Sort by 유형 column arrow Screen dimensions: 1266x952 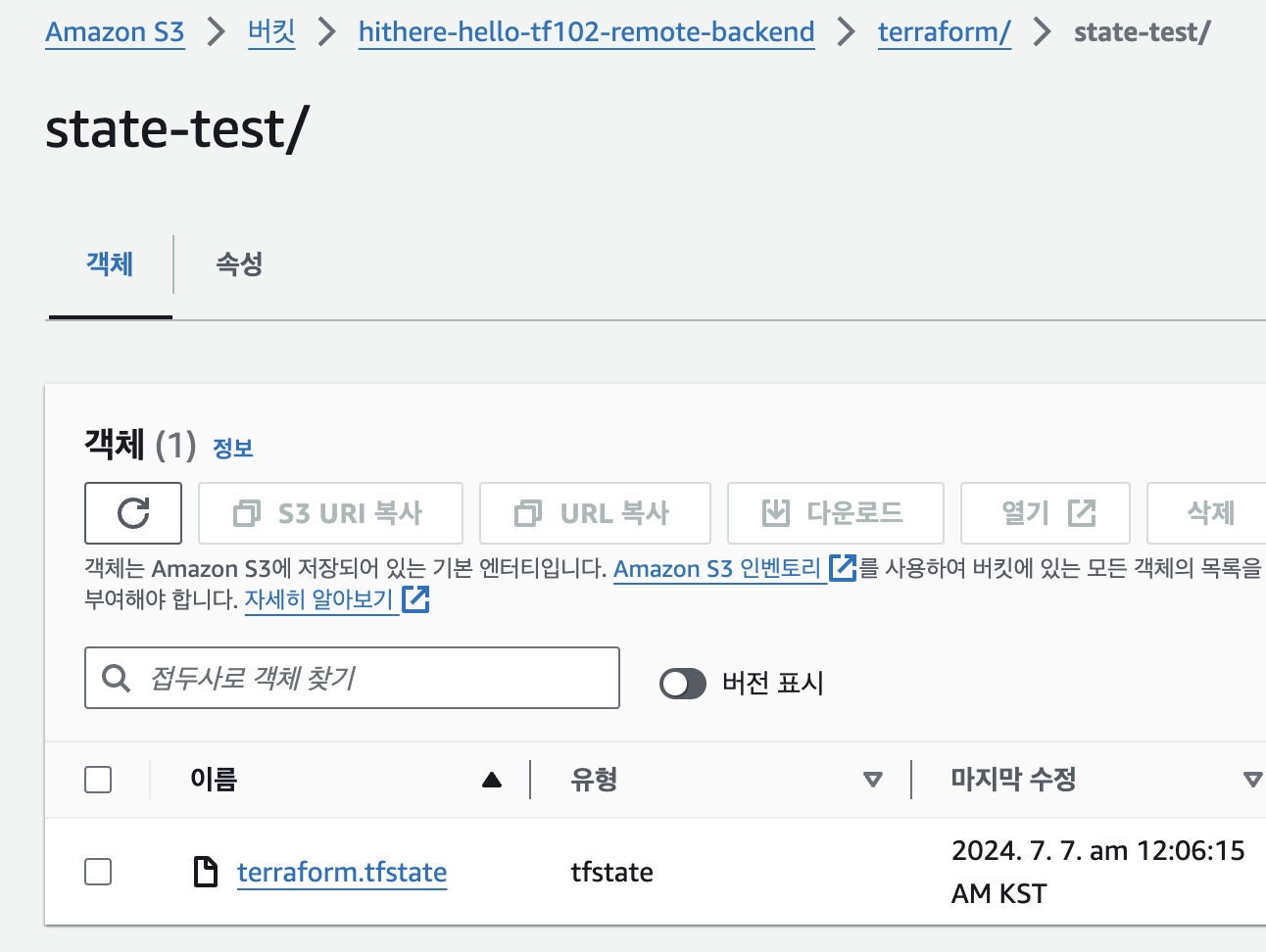pos(872,780)
